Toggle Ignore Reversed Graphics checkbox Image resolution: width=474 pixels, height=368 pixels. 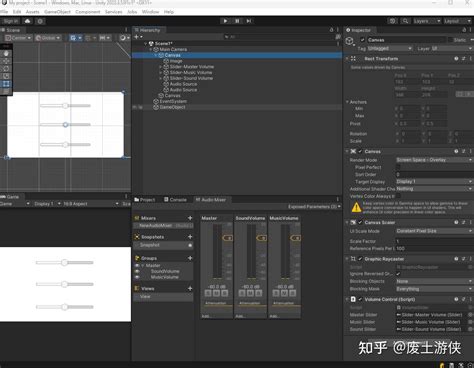click(398, 274)
